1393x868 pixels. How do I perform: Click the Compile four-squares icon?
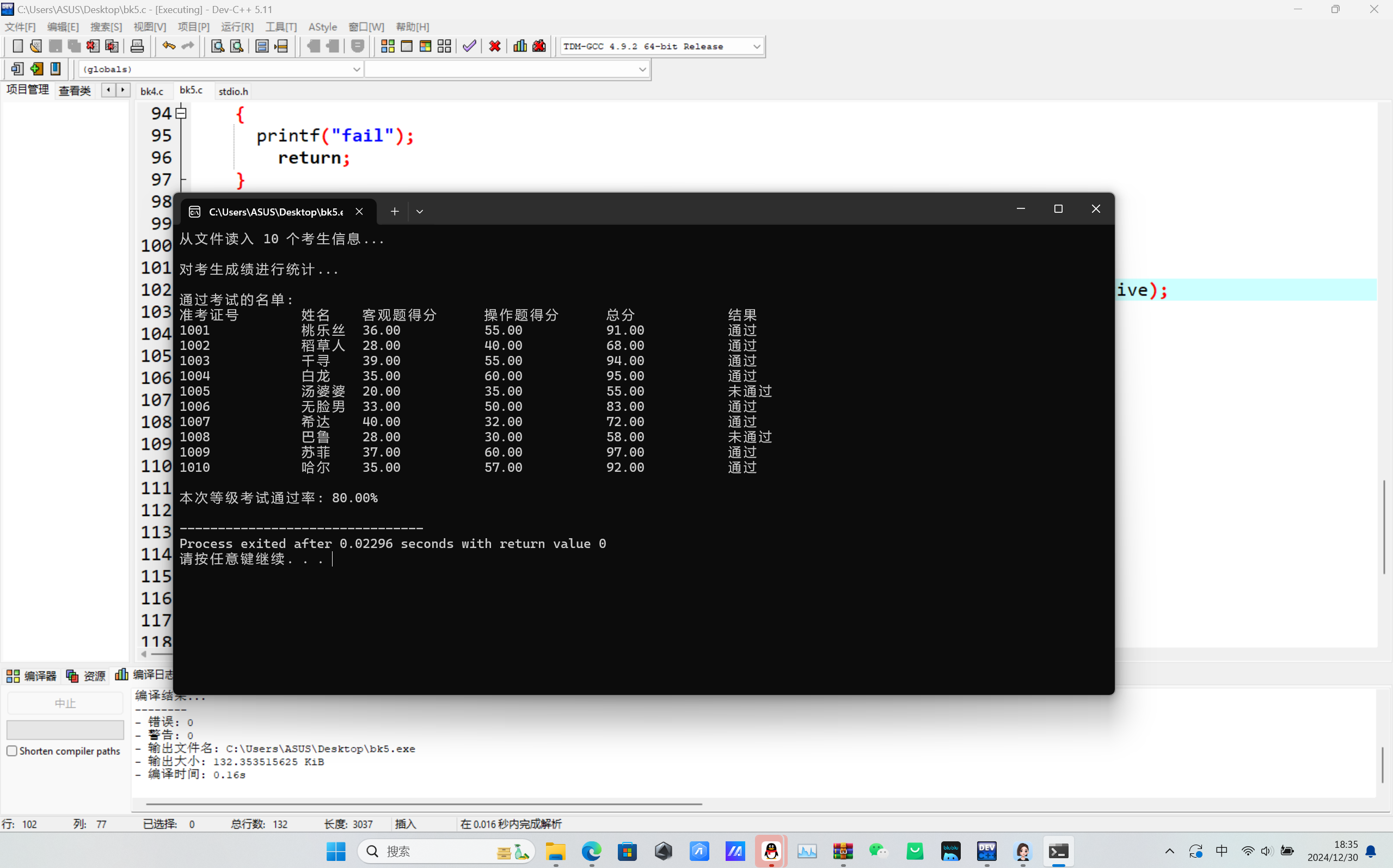388,46
